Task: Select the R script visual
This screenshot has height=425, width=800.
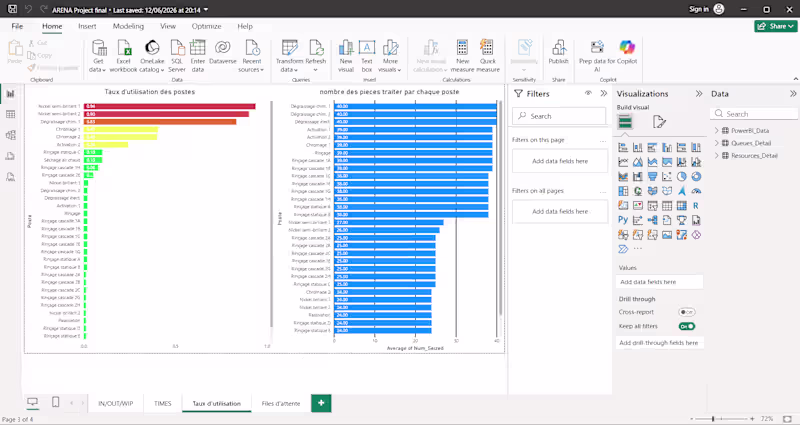Action: 696,206
